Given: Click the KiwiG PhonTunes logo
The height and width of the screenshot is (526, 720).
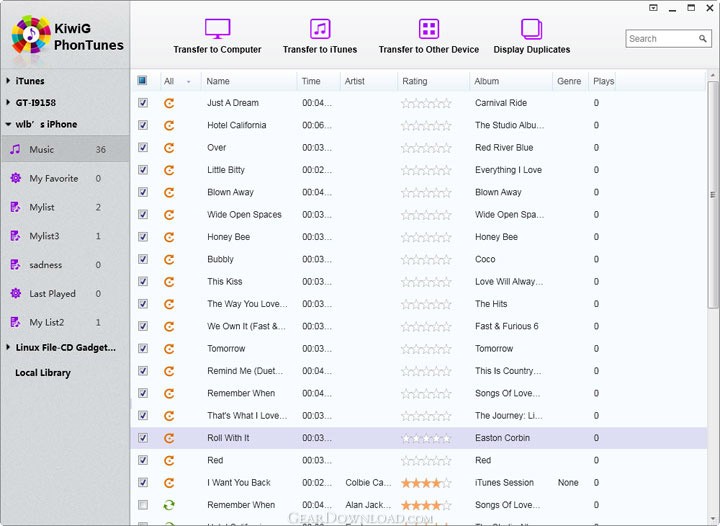Looking at the screenshot, I should 31,34.
